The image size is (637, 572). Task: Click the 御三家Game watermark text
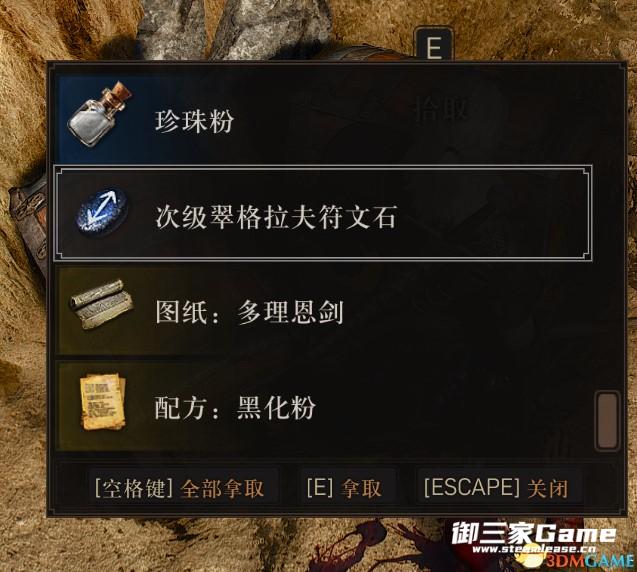533,533
